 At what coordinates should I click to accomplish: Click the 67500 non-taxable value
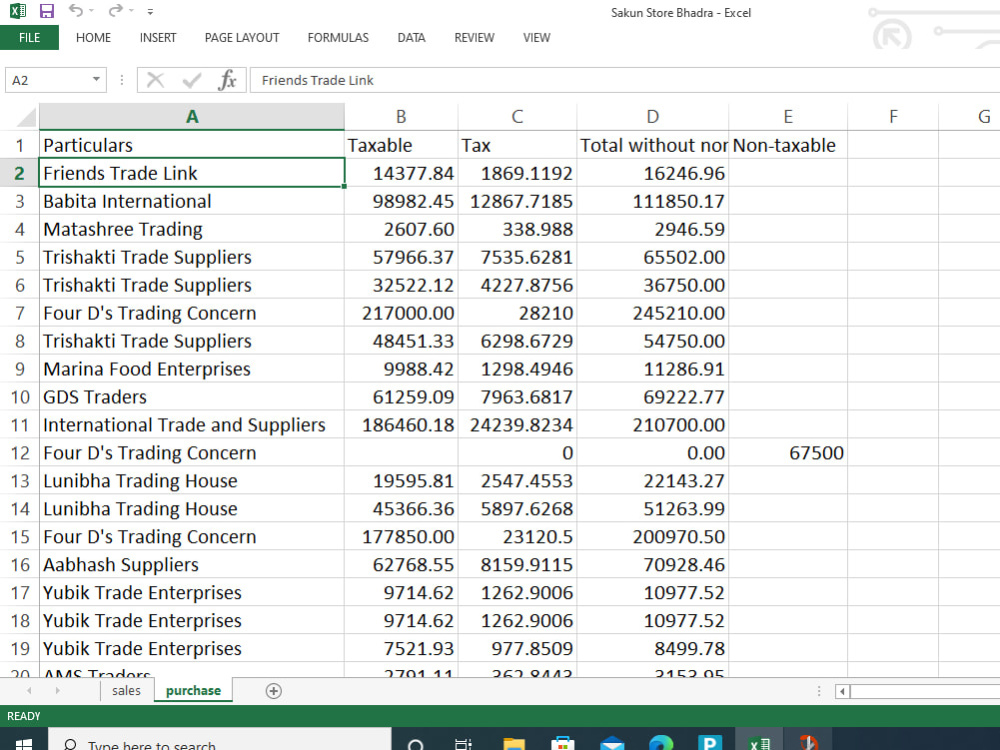point(788,453)
